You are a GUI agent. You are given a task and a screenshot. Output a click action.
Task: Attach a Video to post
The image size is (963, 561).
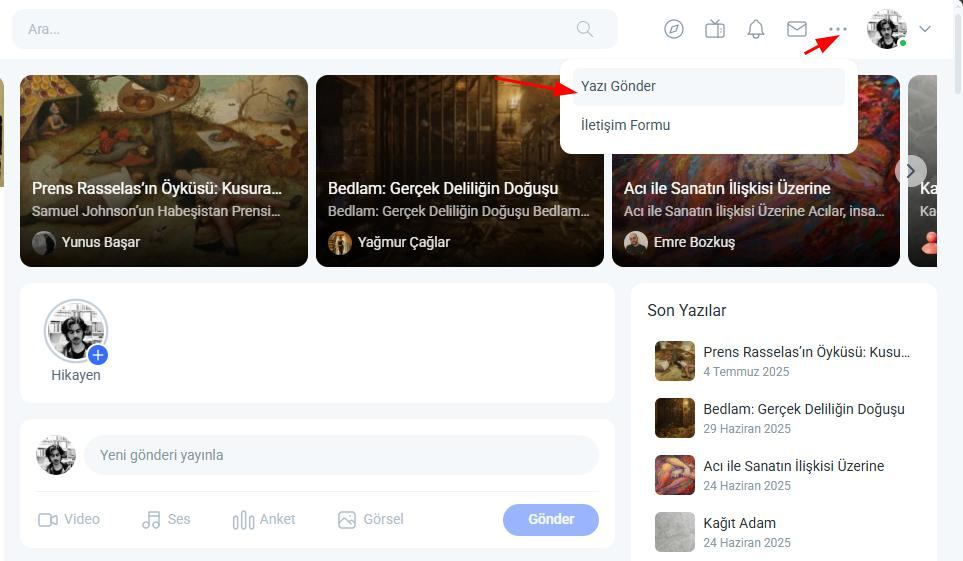pos(69,519)
